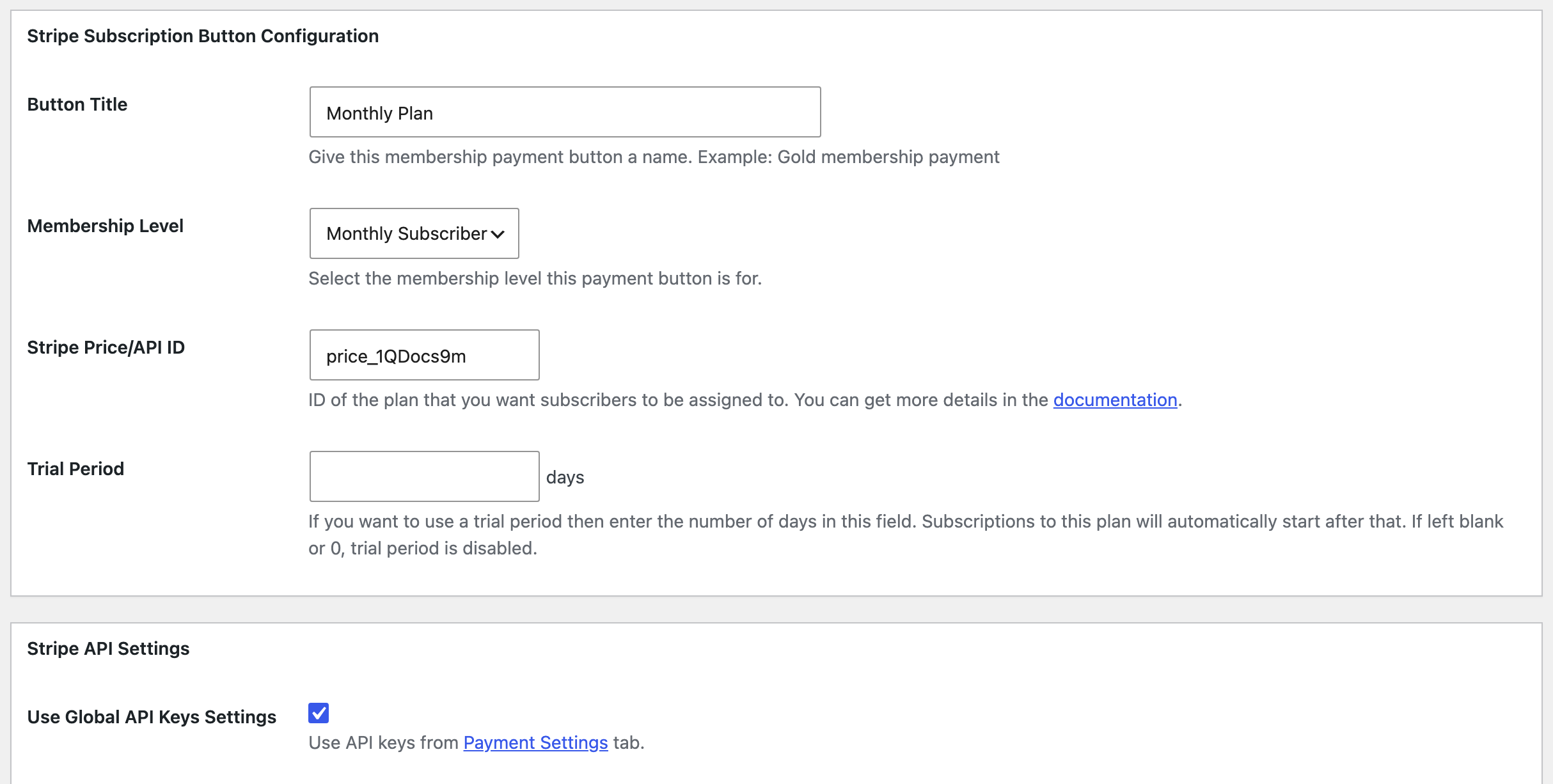Click the 'Select the membership level' hint text
Screen dimensions: 1553x784
point(535,278)
